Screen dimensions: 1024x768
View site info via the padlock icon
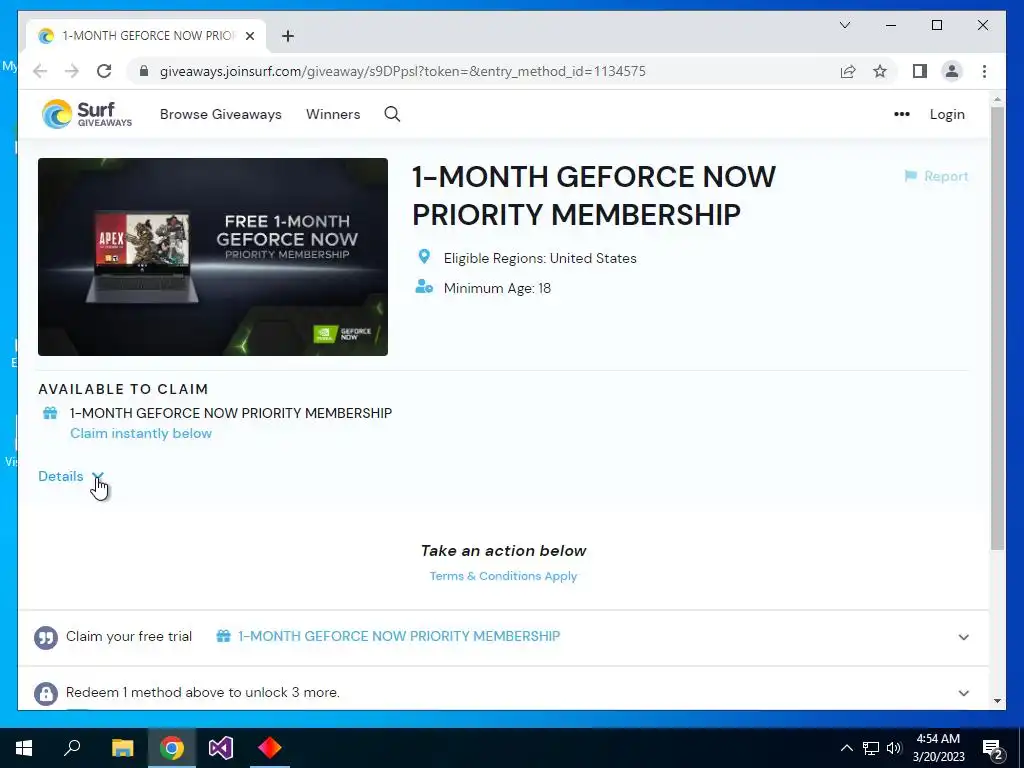(x=144, y=71)
